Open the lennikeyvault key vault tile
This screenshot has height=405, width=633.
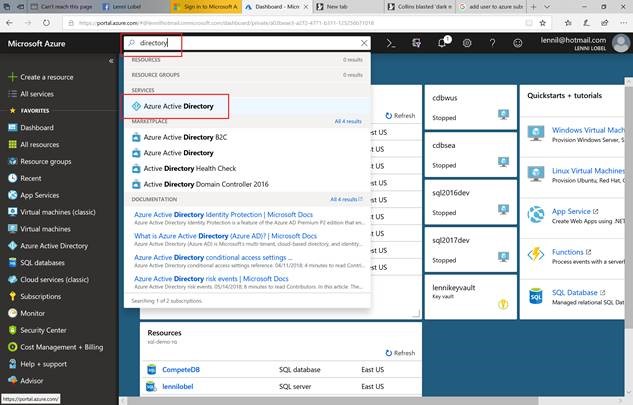point(471,297)
